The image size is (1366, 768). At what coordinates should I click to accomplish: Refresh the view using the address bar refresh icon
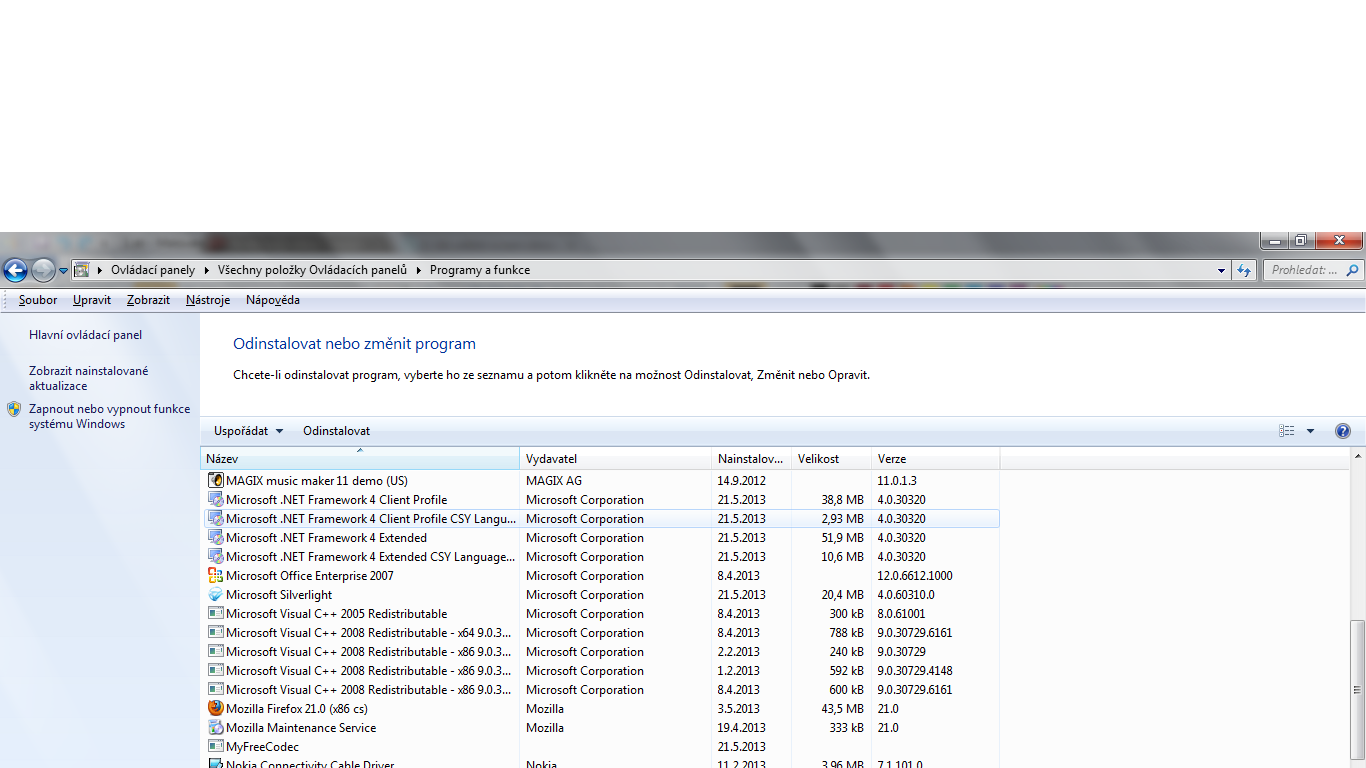pos(1244,270)
